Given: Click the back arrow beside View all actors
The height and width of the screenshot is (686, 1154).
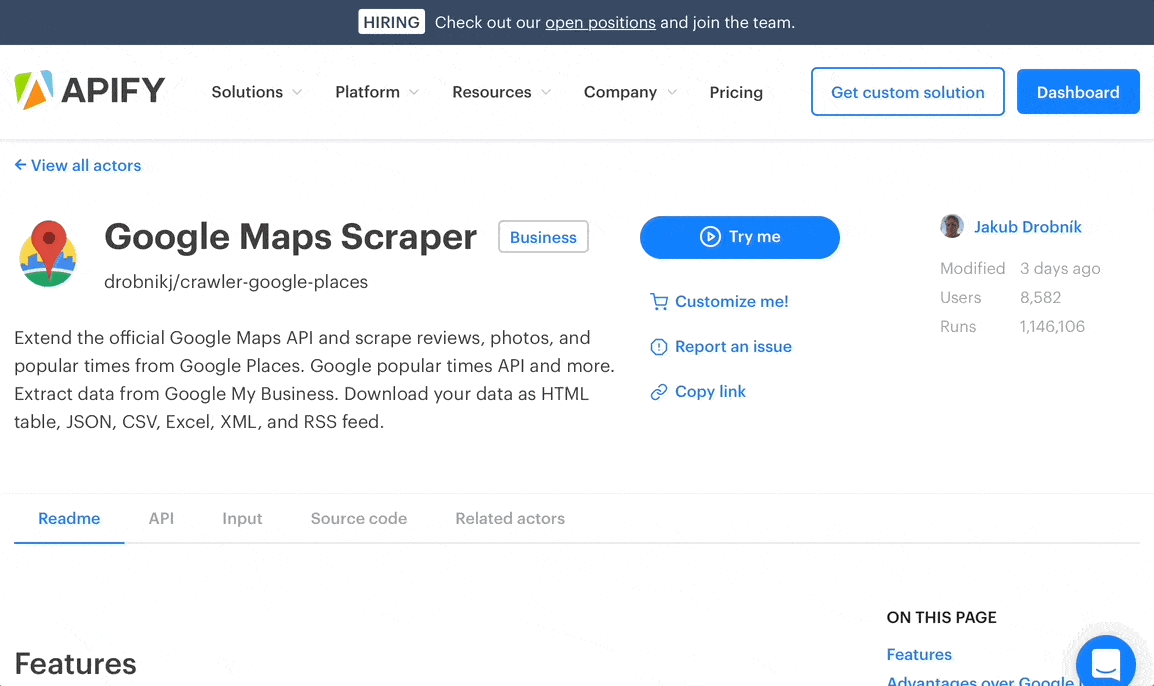Looking at the screenshot, I should [21, 165].
